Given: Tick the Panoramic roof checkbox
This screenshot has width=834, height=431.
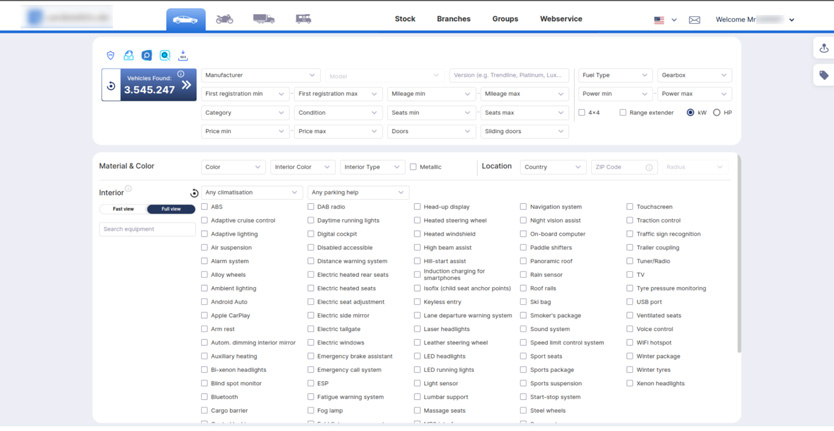Looking at the screenshot, I should point(523,261).
